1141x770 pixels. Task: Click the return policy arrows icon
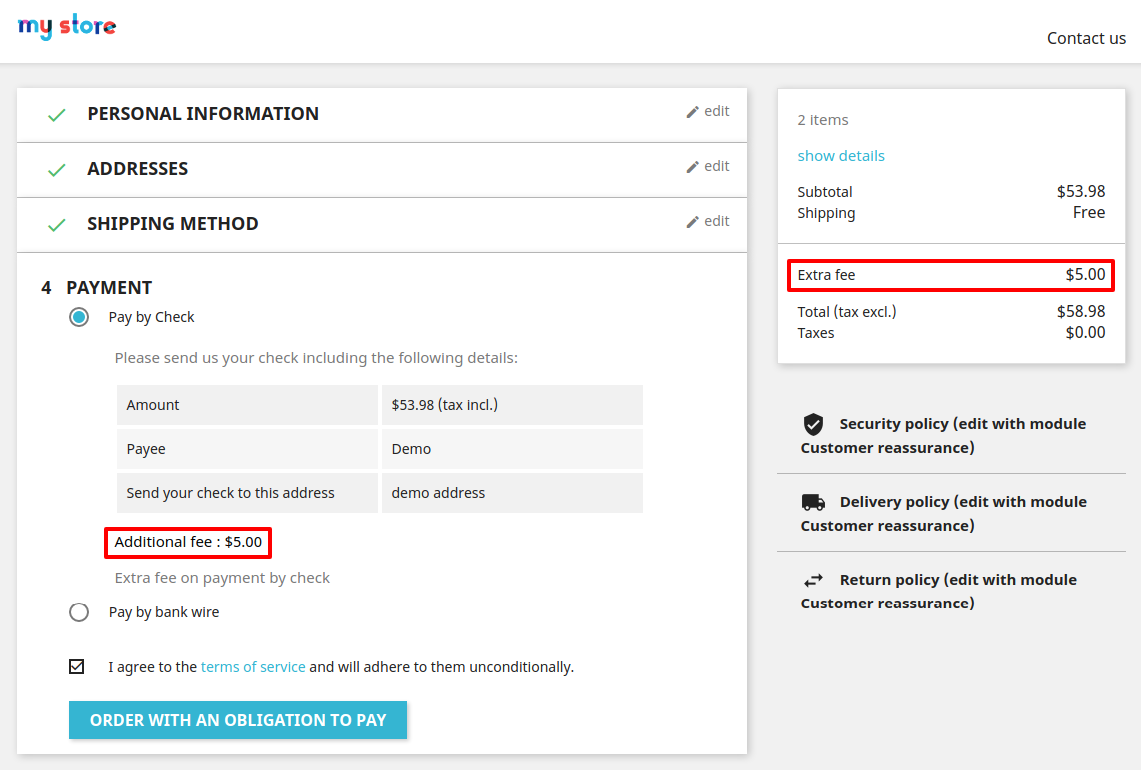tap(813, 580)
